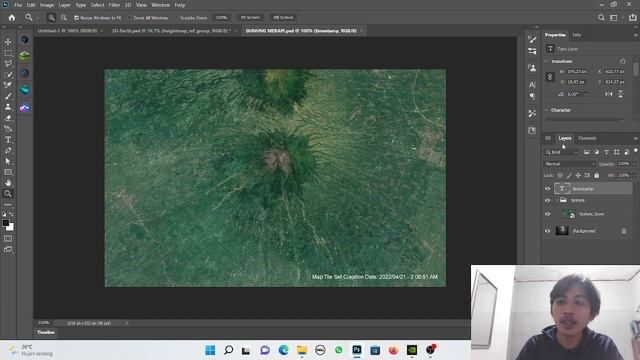The height and width of the screenshot is (360, 640).
Task: Swap foreground and background colors
Action: click(11, 214)
